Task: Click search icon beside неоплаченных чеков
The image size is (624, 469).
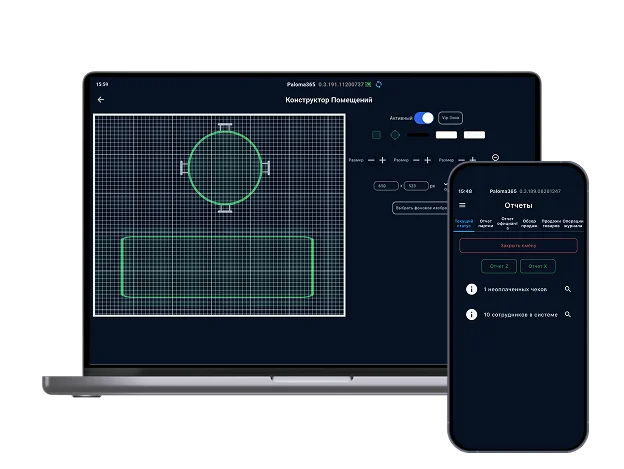Action: point(568,289)
